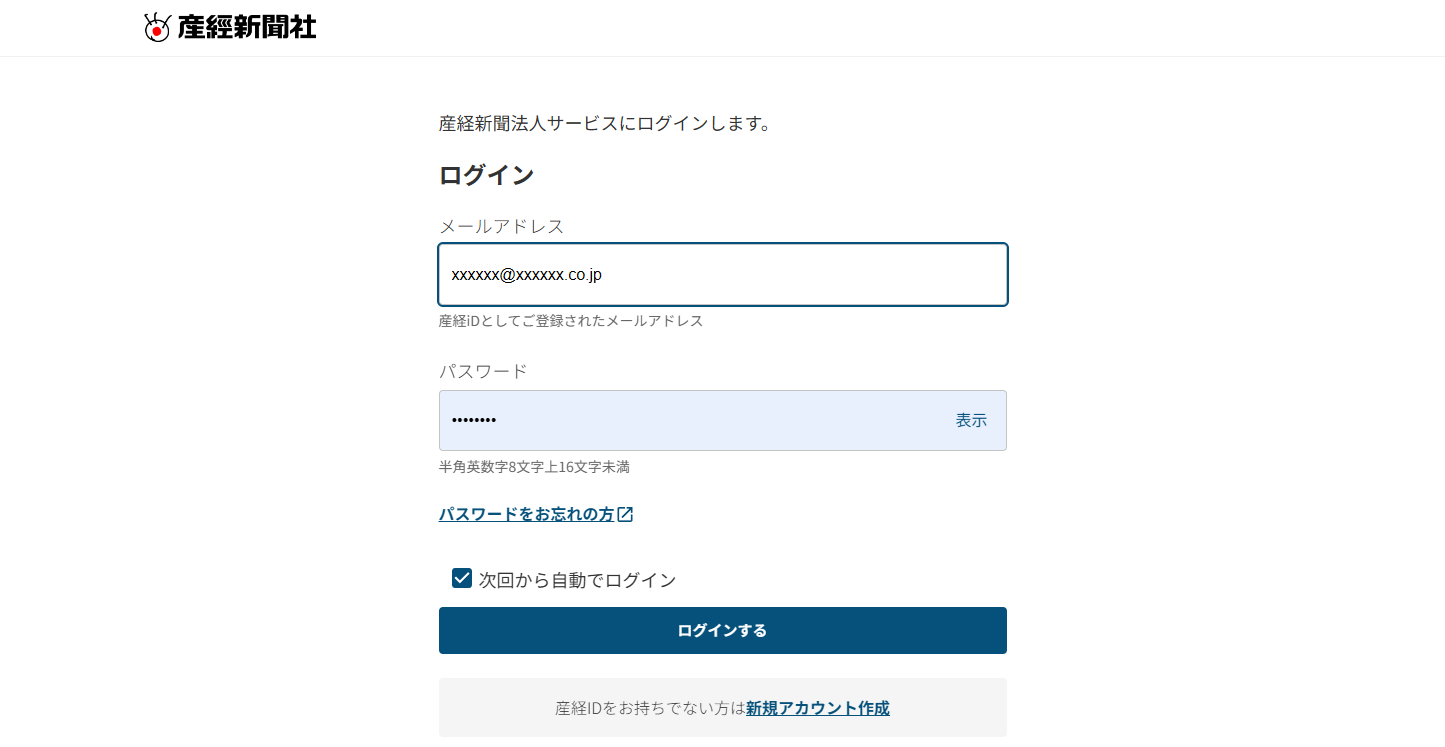Click the external-link icon beside forgot password
1445x747 pixels.
pyautogui.click(x=626, y=514)
